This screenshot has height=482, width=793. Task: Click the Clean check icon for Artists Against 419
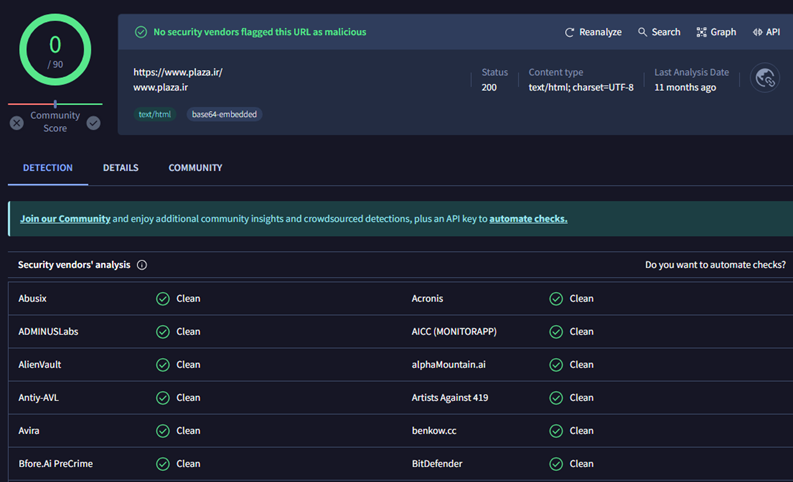point(556,398)
